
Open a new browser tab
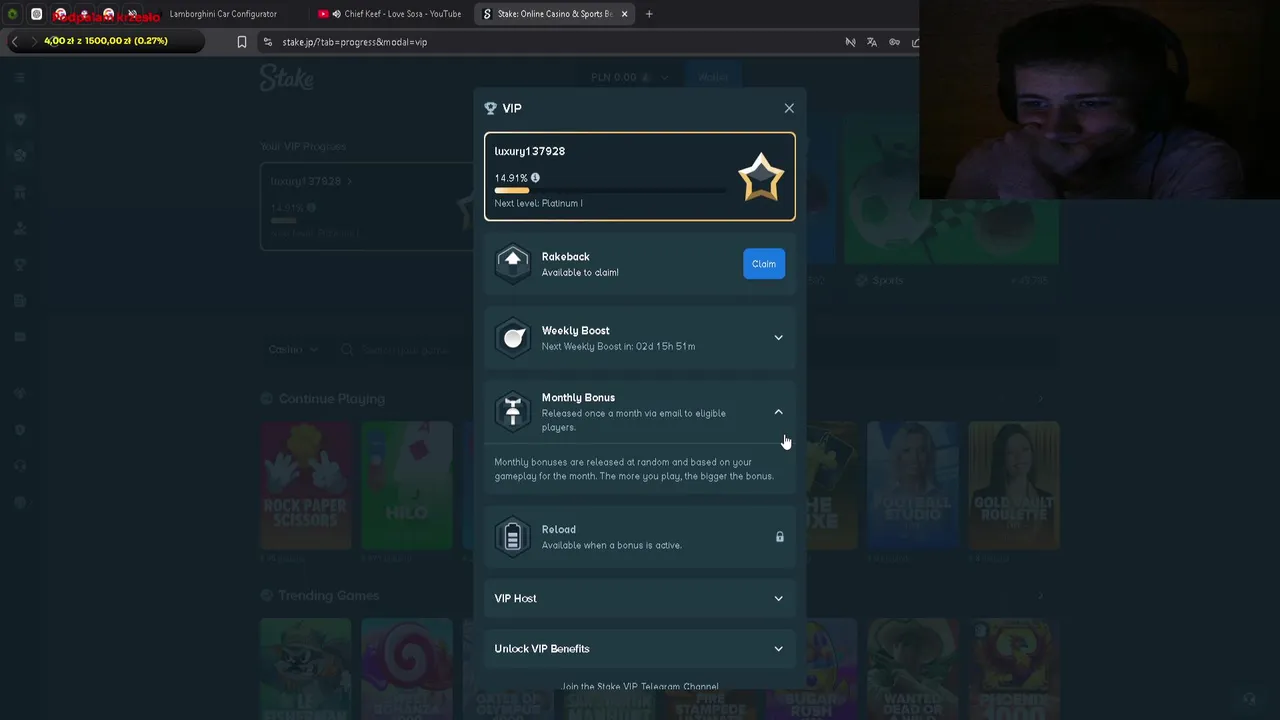coord(649,14)
